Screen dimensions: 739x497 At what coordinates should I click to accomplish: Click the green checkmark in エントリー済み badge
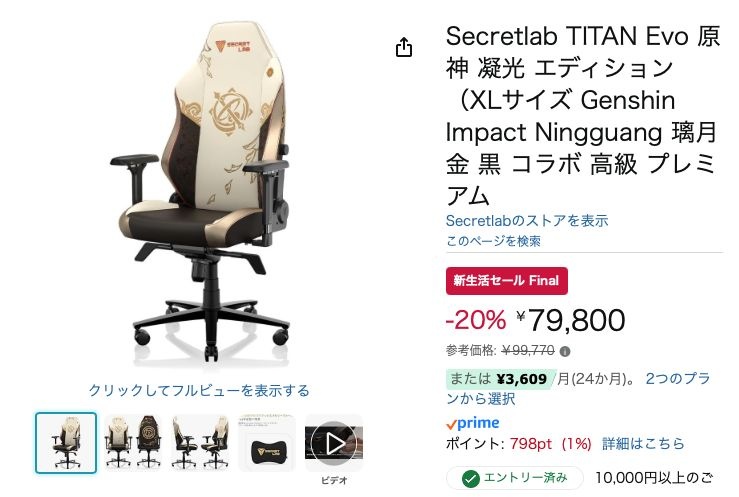click(470, 479)
